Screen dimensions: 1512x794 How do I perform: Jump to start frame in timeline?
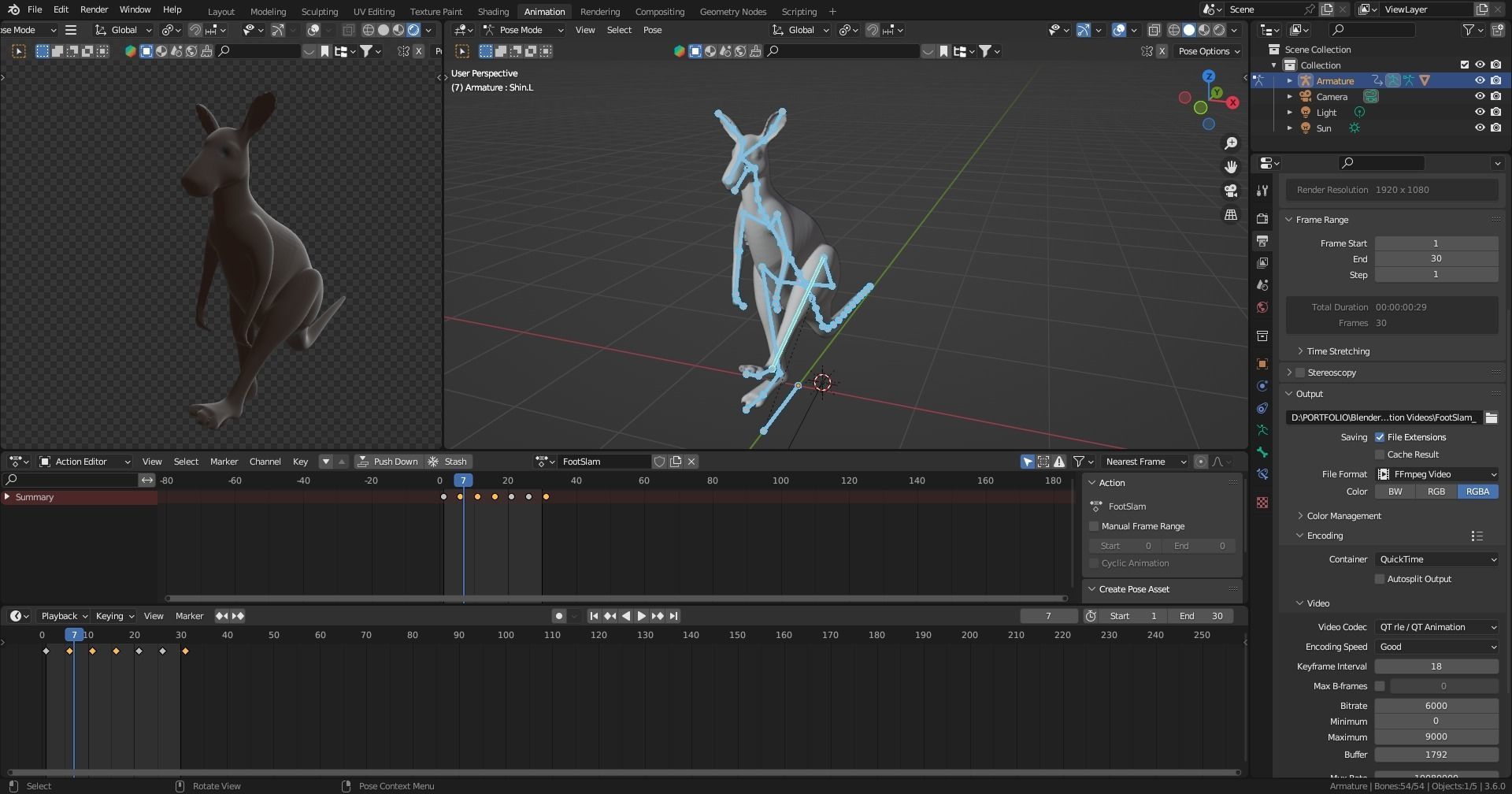(594, 616)
